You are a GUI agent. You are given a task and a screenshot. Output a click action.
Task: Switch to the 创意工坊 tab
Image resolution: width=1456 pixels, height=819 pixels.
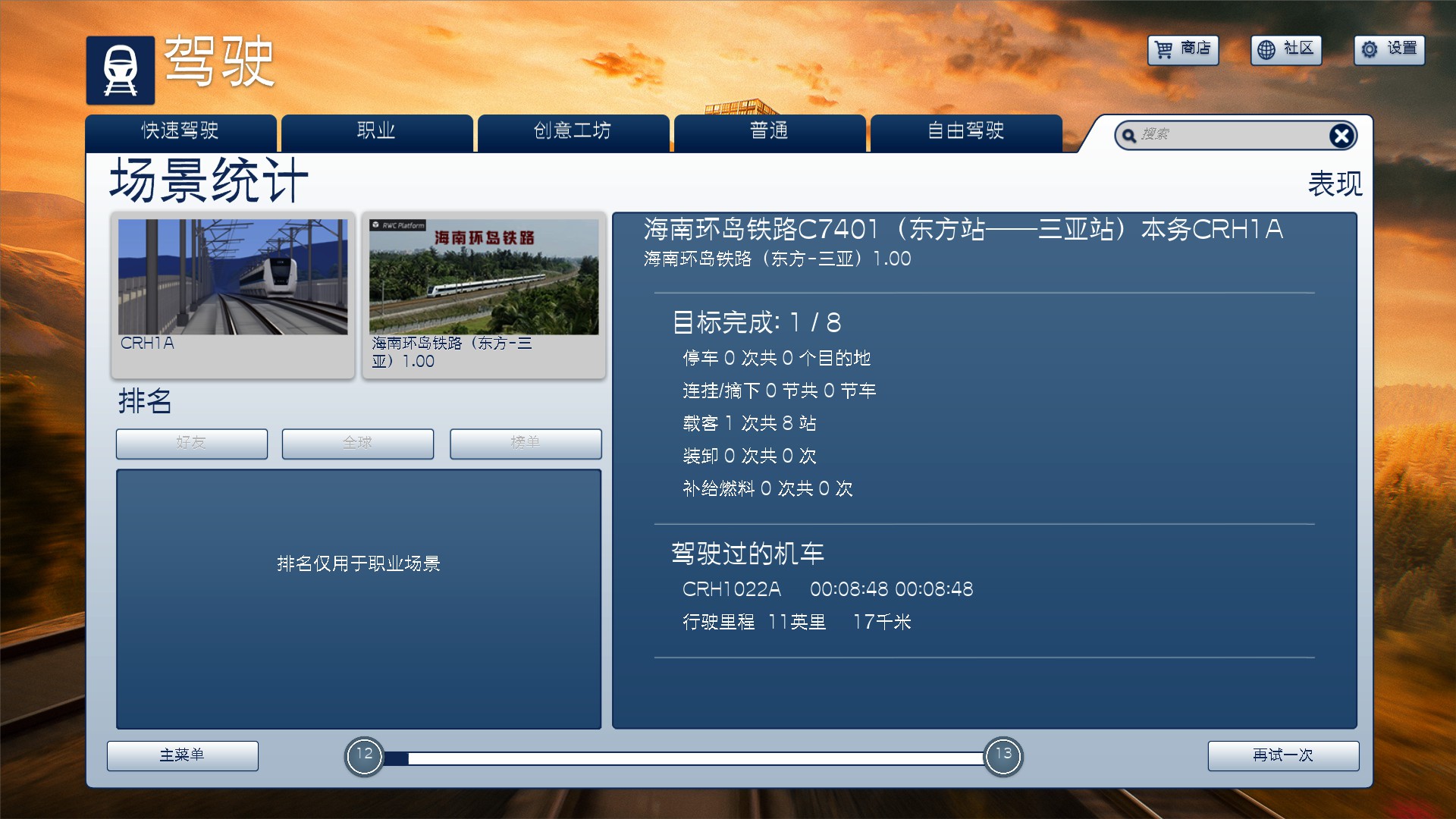click(x=573, y=133)
